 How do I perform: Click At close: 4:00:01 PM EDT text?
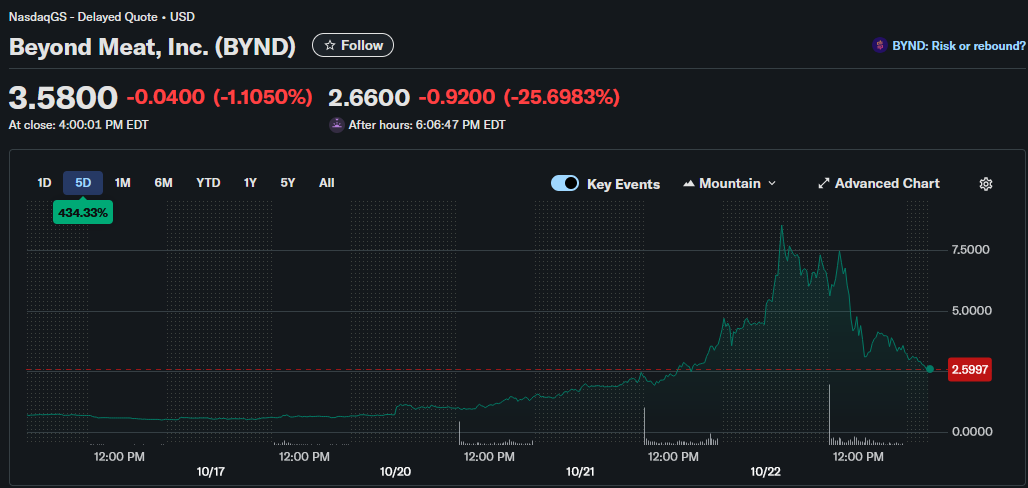[x=78, y=125]
